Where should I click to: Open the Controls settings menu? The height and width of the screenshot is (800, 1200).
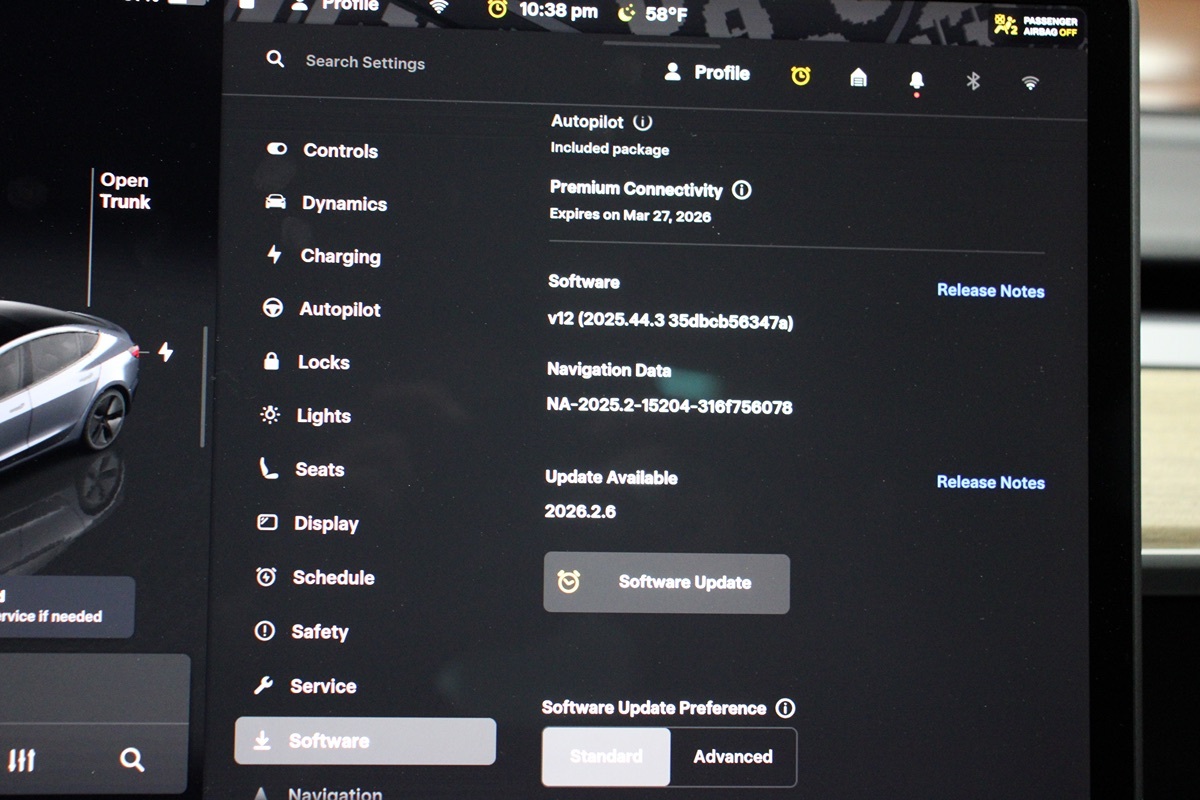(340, 151)
